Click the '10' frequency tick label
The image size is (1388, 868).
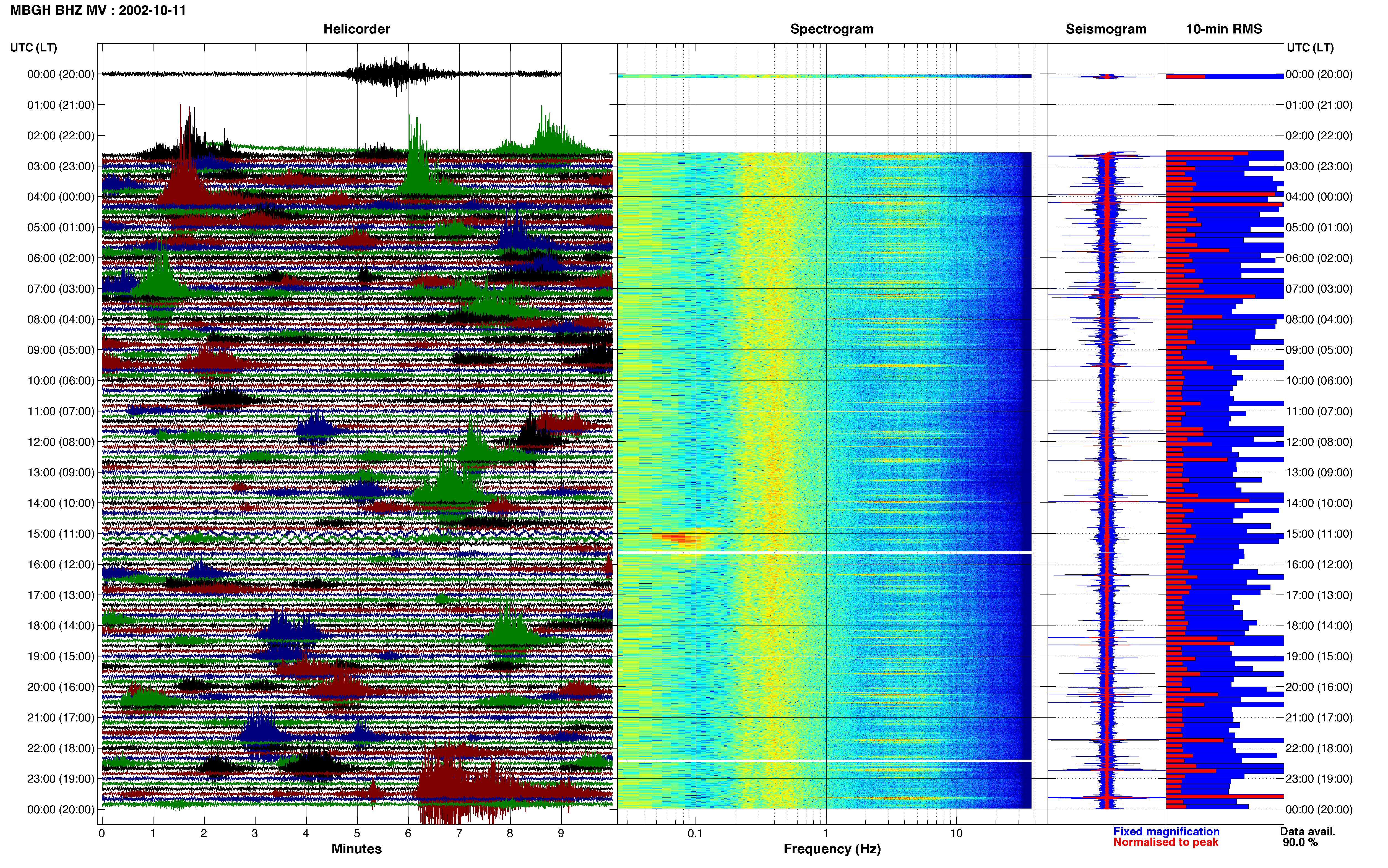[956, 833]
